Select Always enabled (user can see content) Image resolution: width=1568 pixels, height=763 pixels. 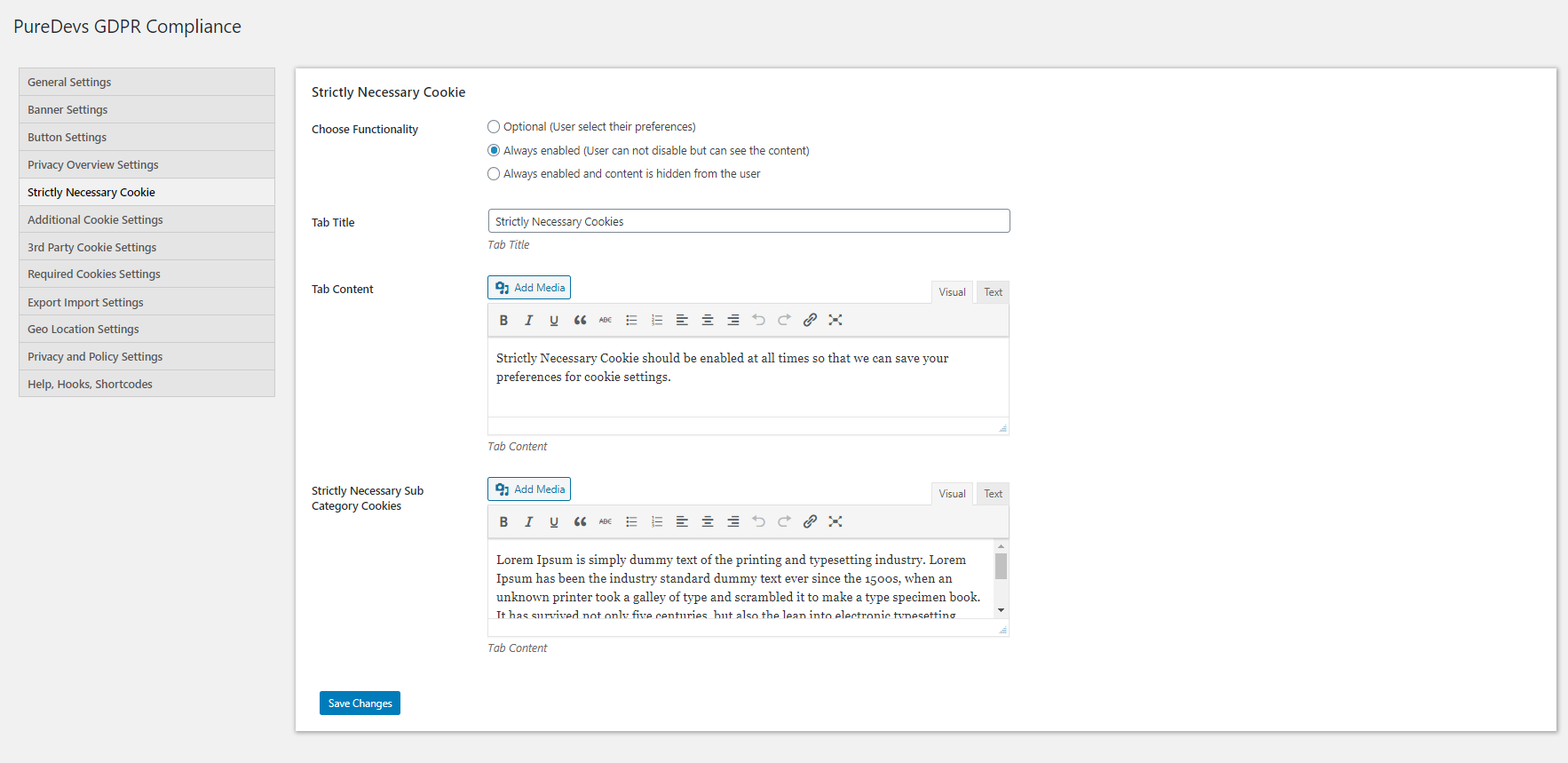point(494,151)
